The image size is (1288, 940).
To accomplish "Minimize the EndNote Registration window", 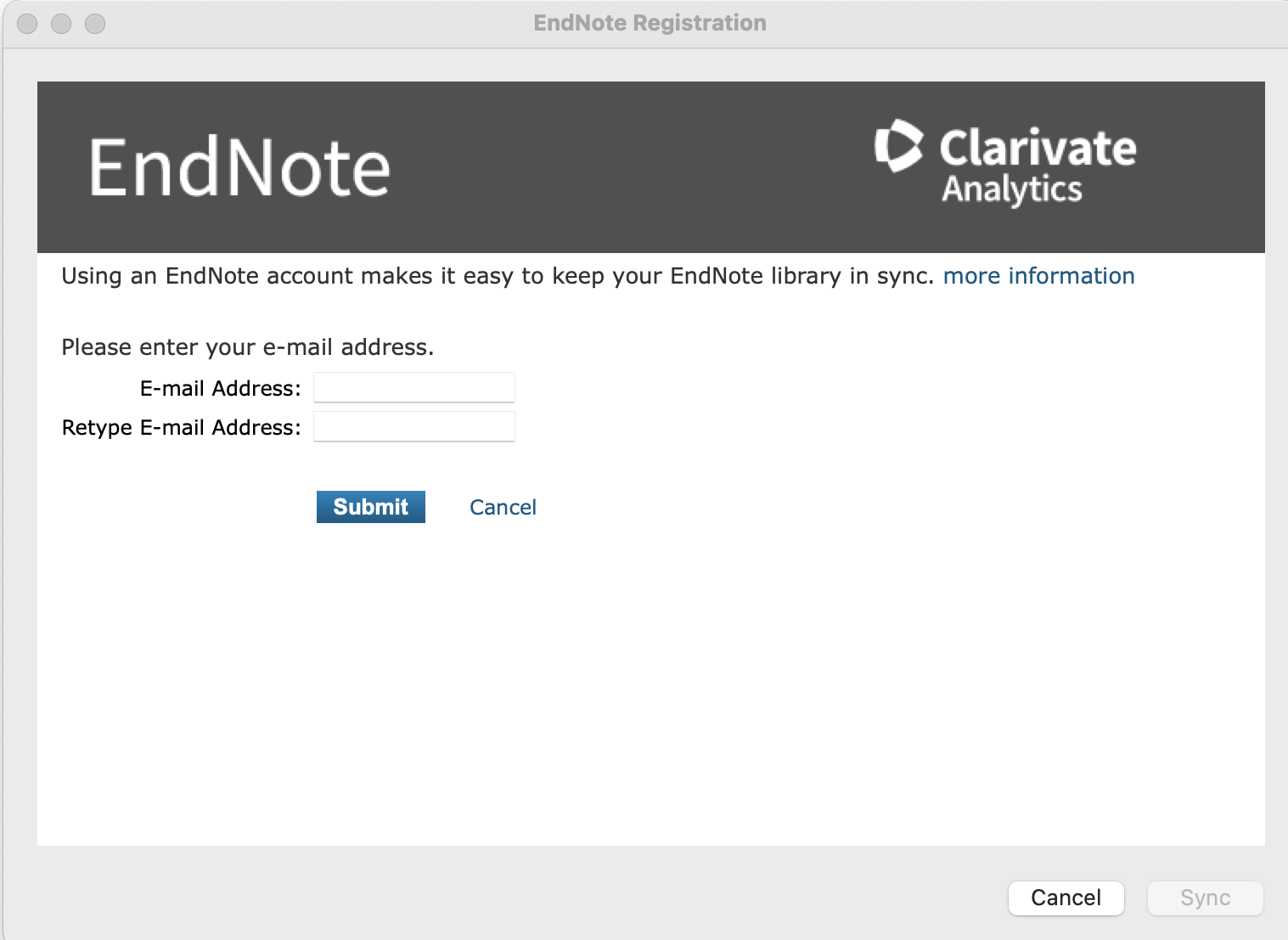I will (61, 24).
